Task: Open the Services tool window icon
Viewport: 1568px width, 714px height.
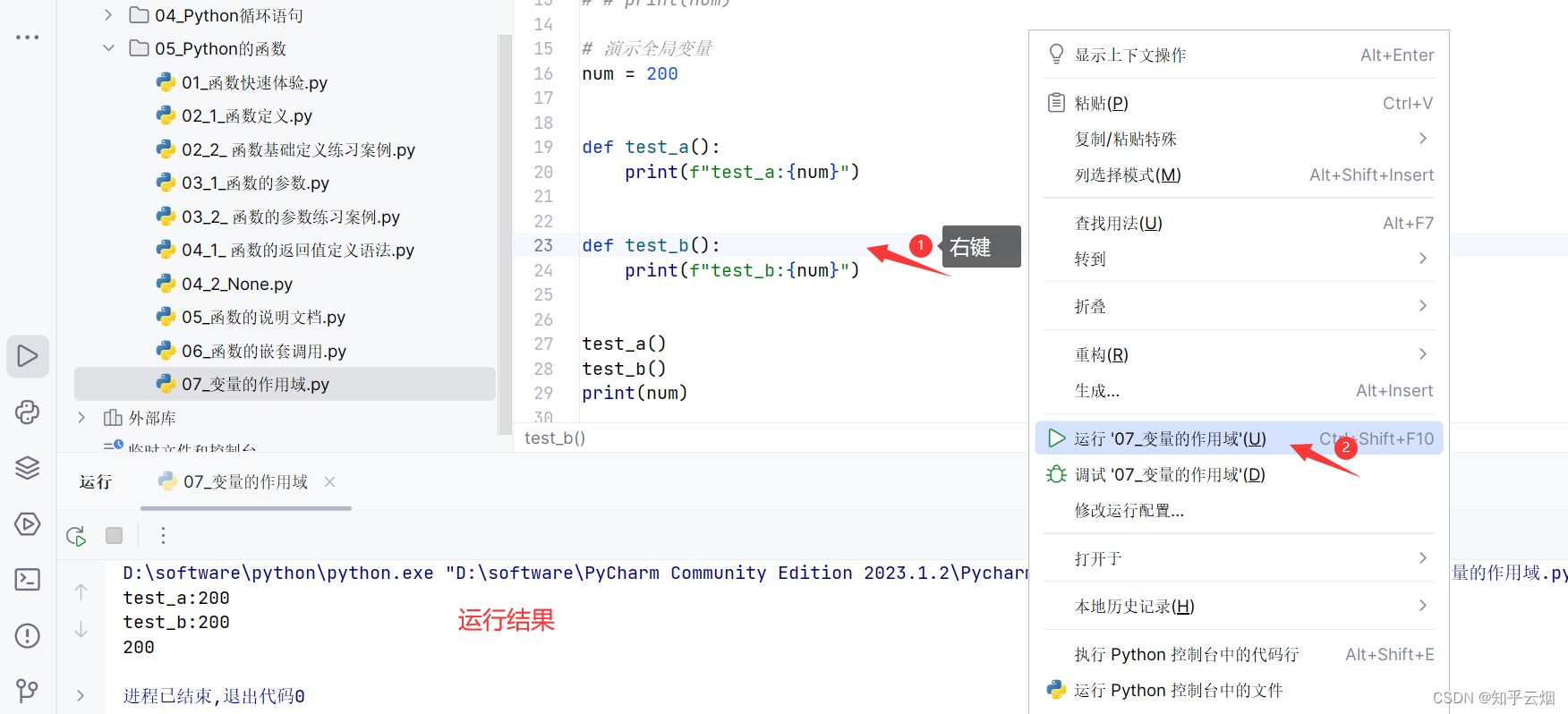Action: coord(28,523)
